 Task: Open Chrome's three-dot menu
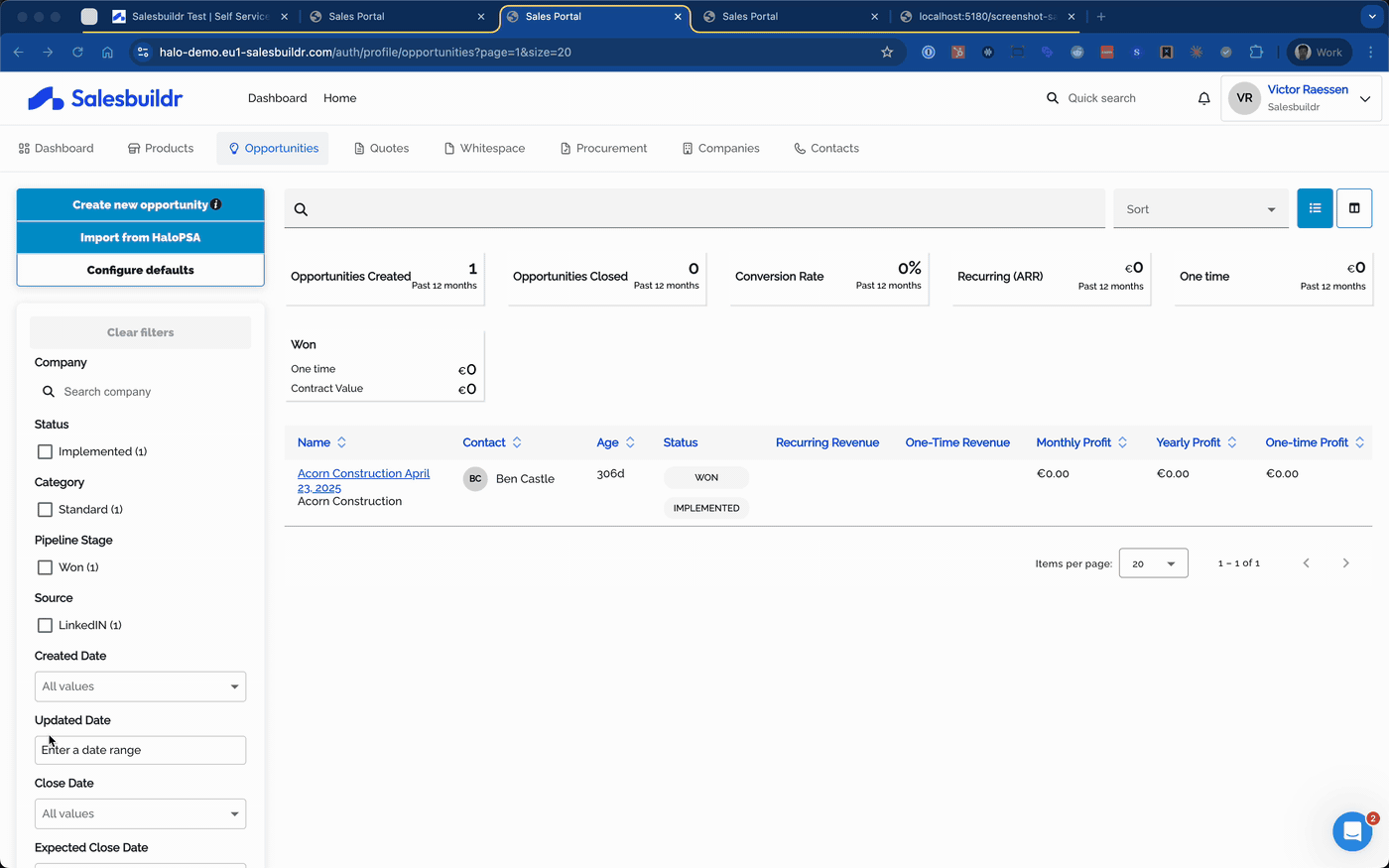1371,53
